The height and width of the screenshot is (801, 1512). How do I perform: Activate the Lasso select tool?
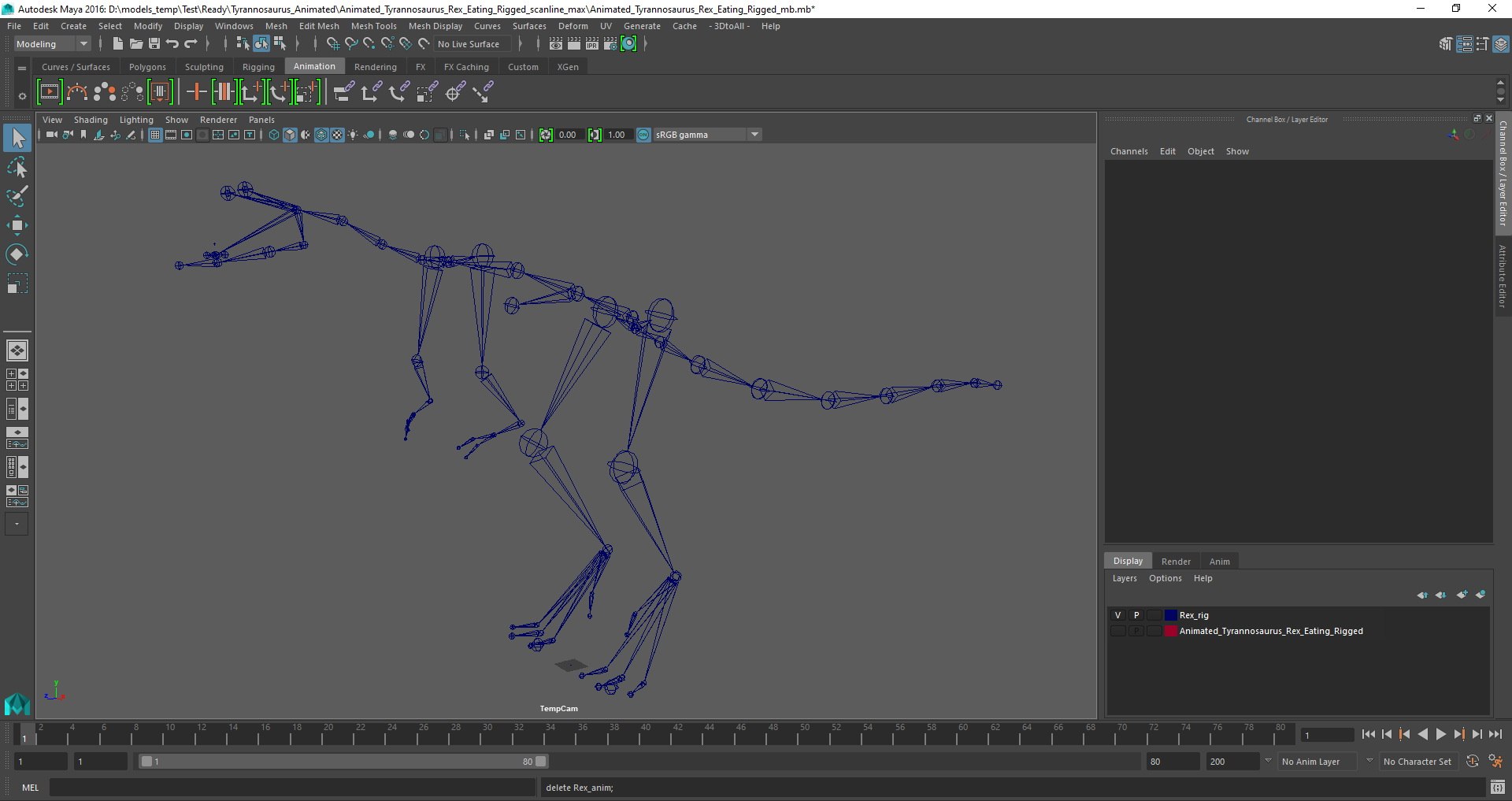(17, 168)
